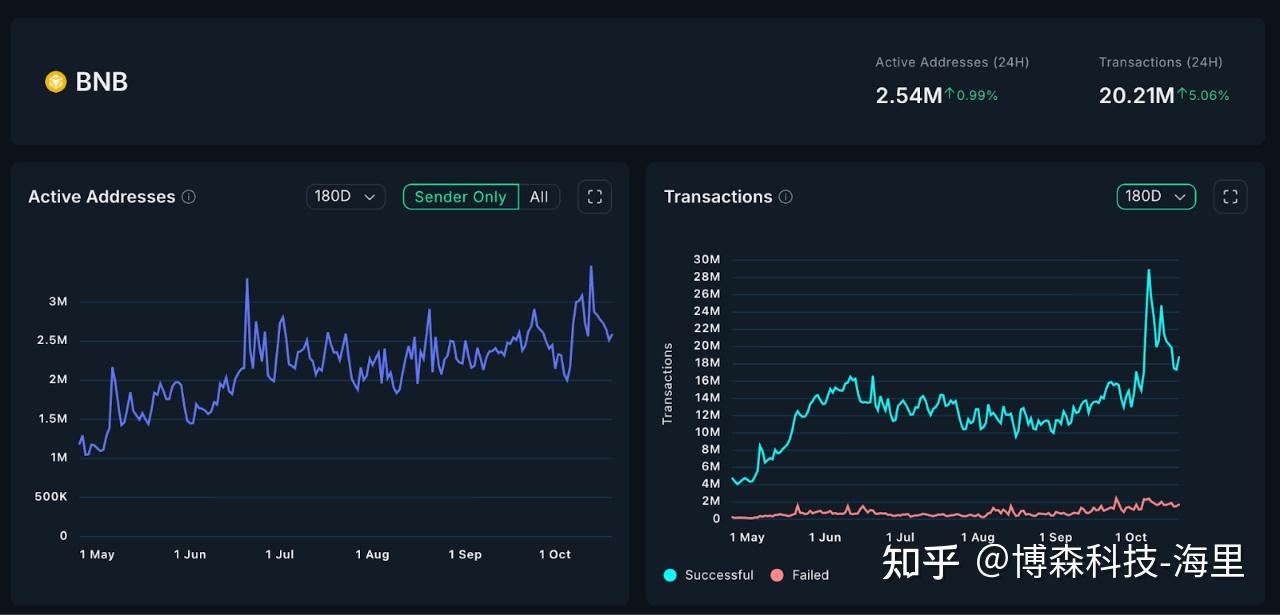Click the chevron in the Active Addresses time selector
The width and height of the screenshot is (1280, 615).
point(370,197)
